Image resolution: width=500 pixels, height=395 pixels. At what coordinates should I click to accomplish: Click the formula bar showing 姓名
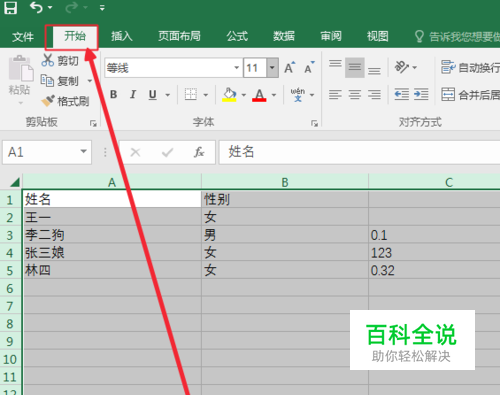pos(359,152)
